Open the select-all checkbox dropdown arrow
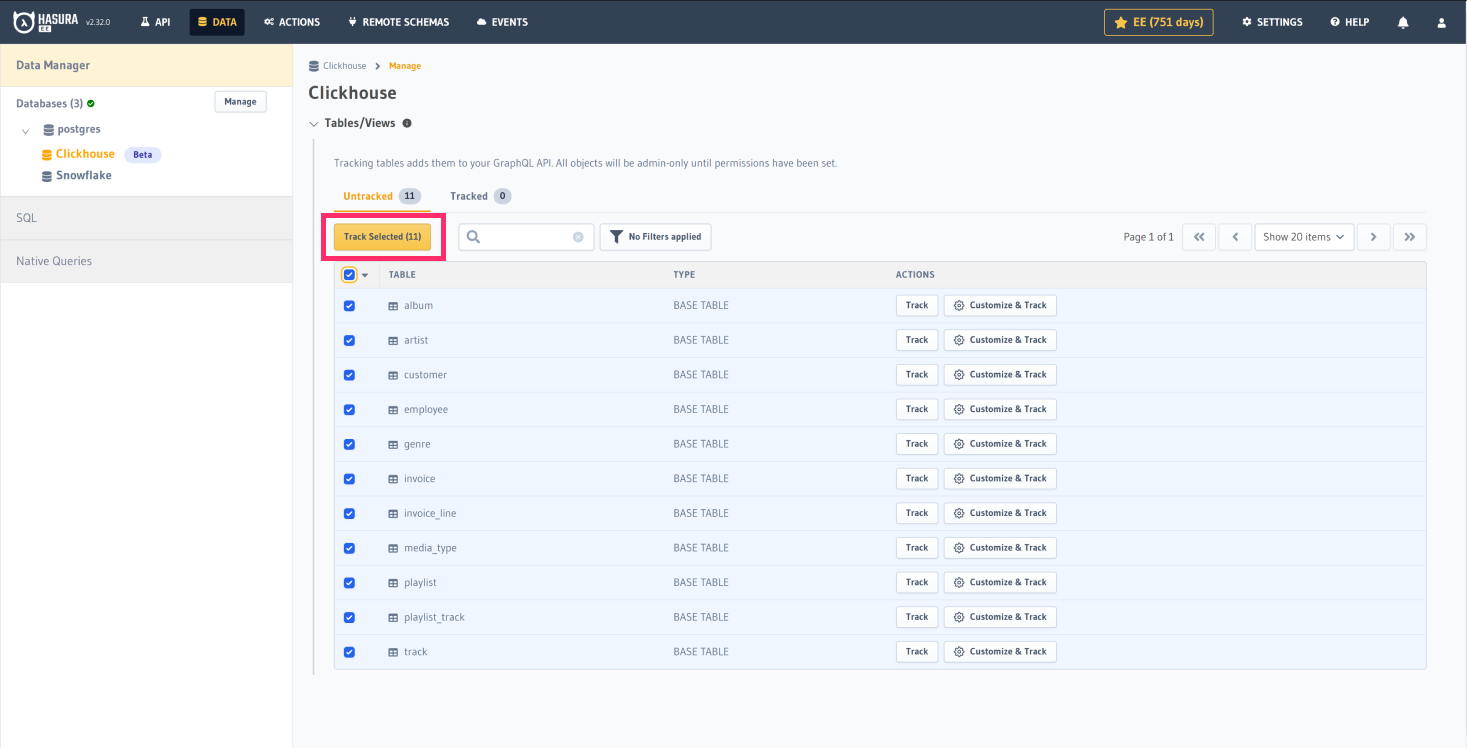Screen dimensions: 1467x748 [365, 275]
